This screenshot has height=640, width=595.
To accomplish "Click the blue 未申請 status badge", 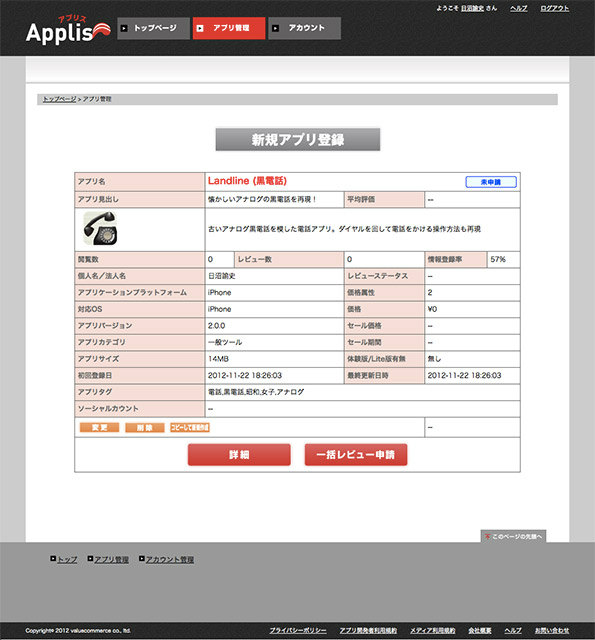I will point(491,182).
